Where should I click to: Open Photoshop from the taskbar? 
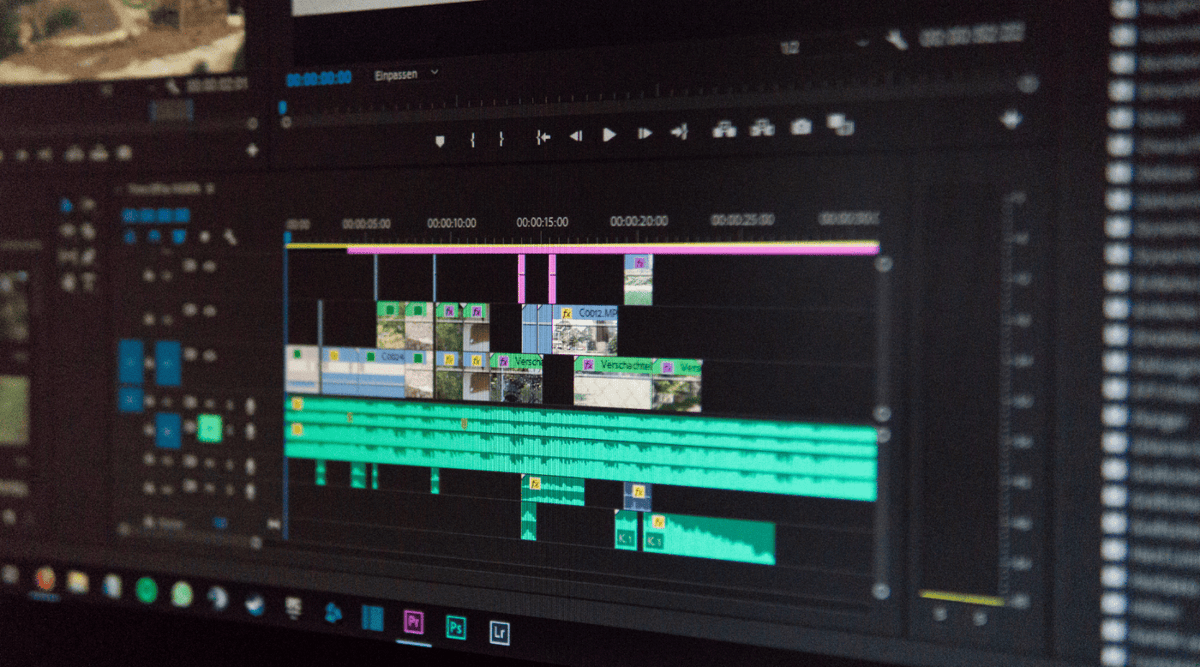coord(456,627)
